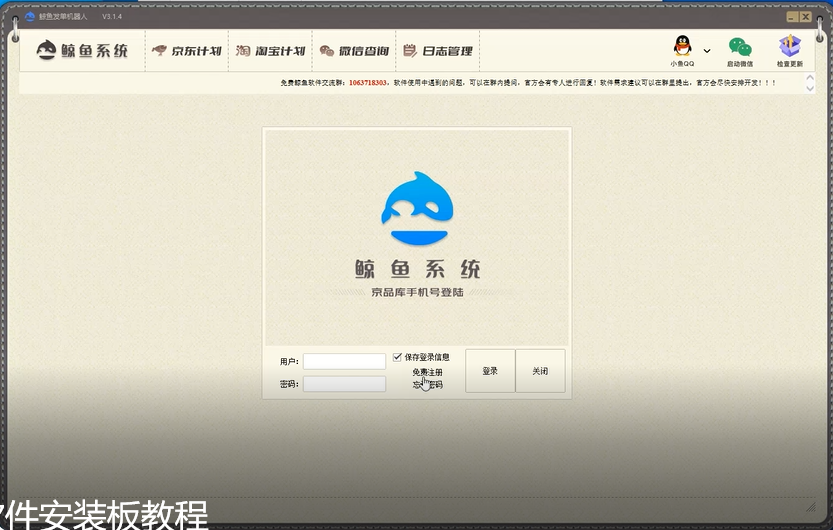Close the window with the title bar X
The height and width of the screenshot is (530, 833).
[x=805, y=17]
